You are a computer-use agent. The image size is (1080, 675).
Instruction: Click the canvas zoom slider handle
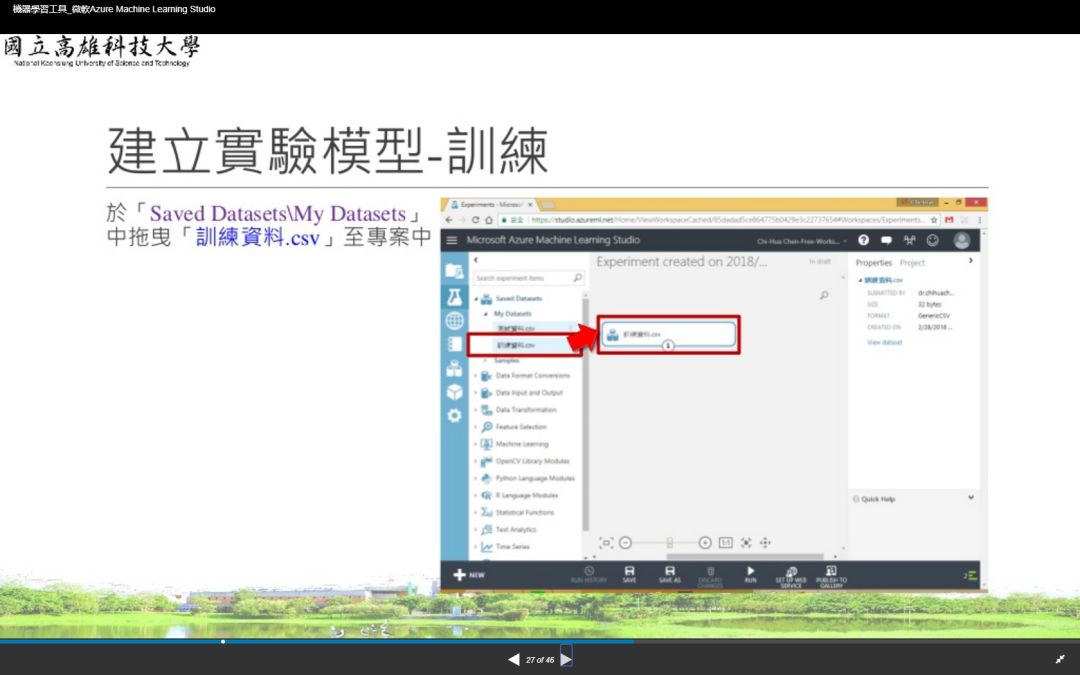pos(669,543)
